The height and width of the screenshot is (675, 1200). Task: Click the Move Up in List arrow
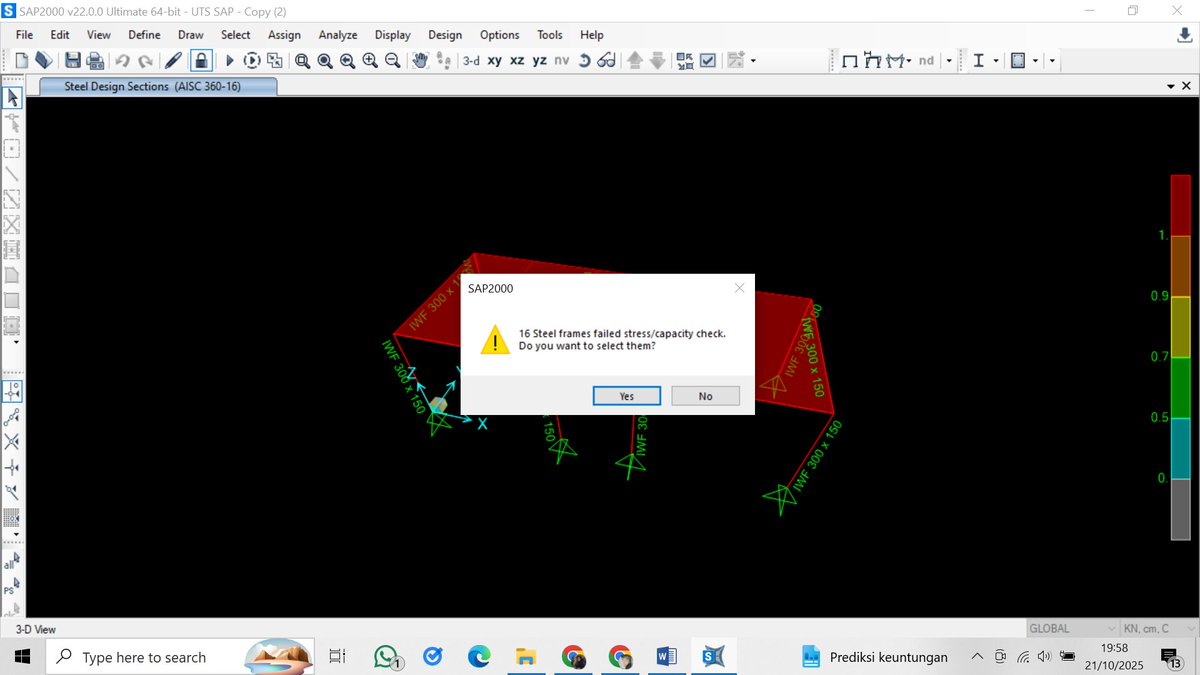pyautogui.click(x=634, y=61)
